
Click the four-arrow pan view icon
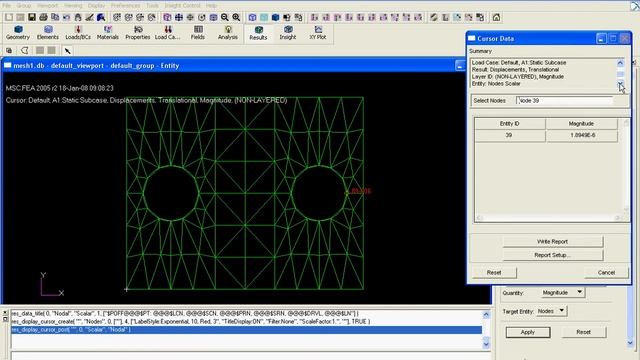179,17
